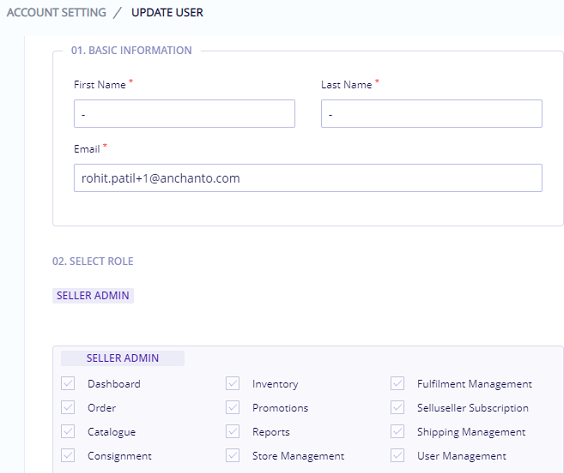Click the Seller Admin permissions panel header

(x=123, y=358)
